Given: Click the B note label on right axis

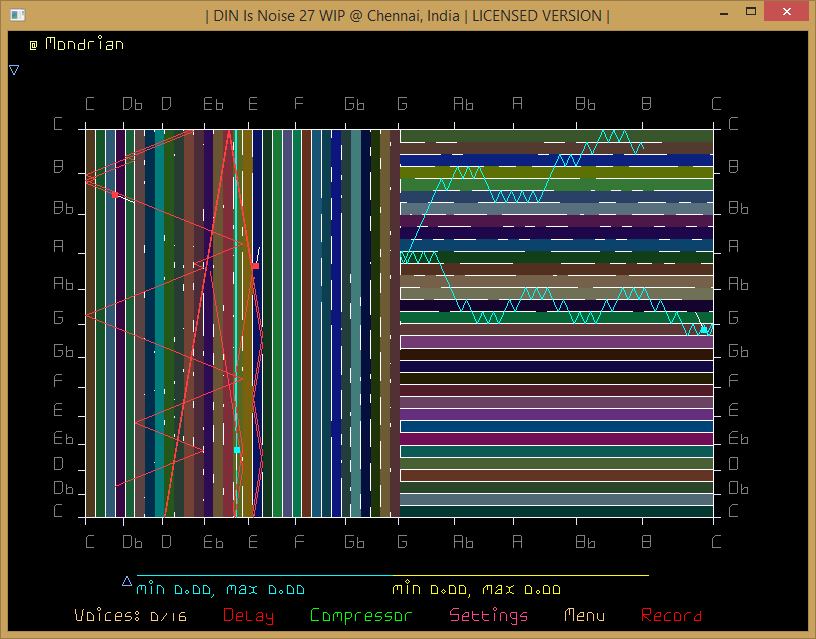Looking at the screenshot, I should pos(733,167).
